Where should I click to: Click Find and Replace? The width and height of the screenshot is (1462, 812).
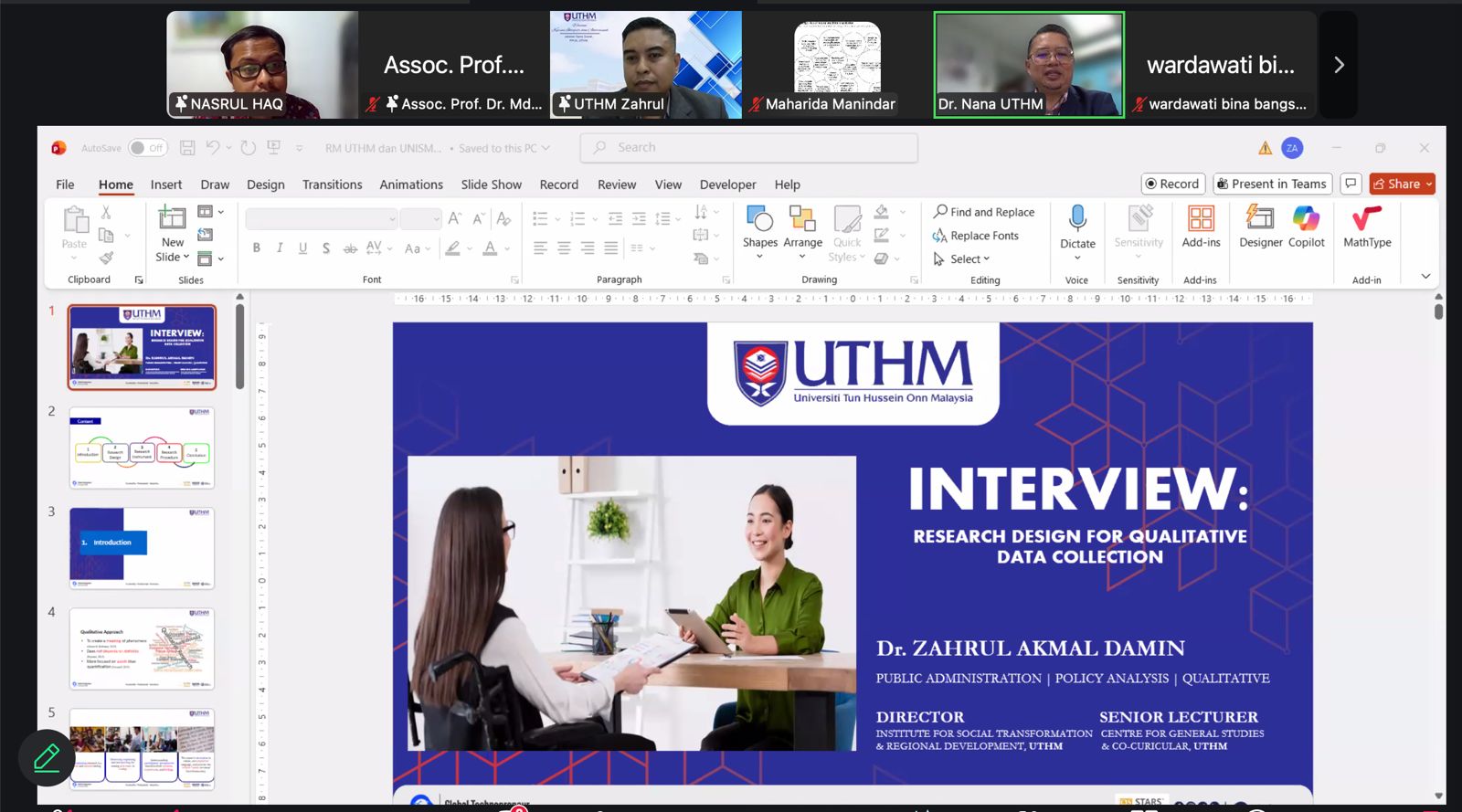[x=984, y=212]
